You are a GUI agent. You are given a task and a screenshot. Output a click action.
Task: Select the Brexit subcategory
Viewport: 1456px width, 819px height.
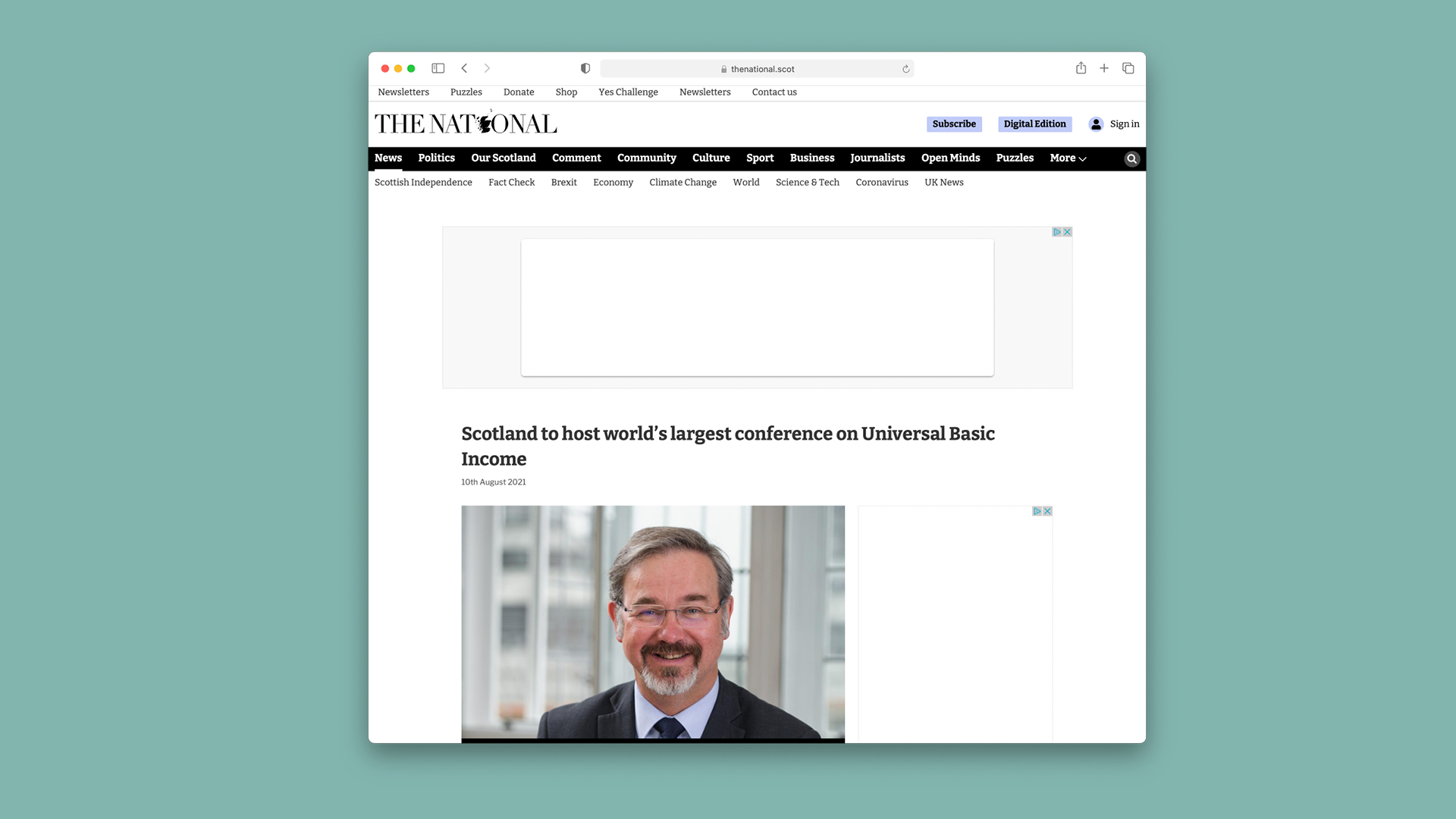(563, 182)
